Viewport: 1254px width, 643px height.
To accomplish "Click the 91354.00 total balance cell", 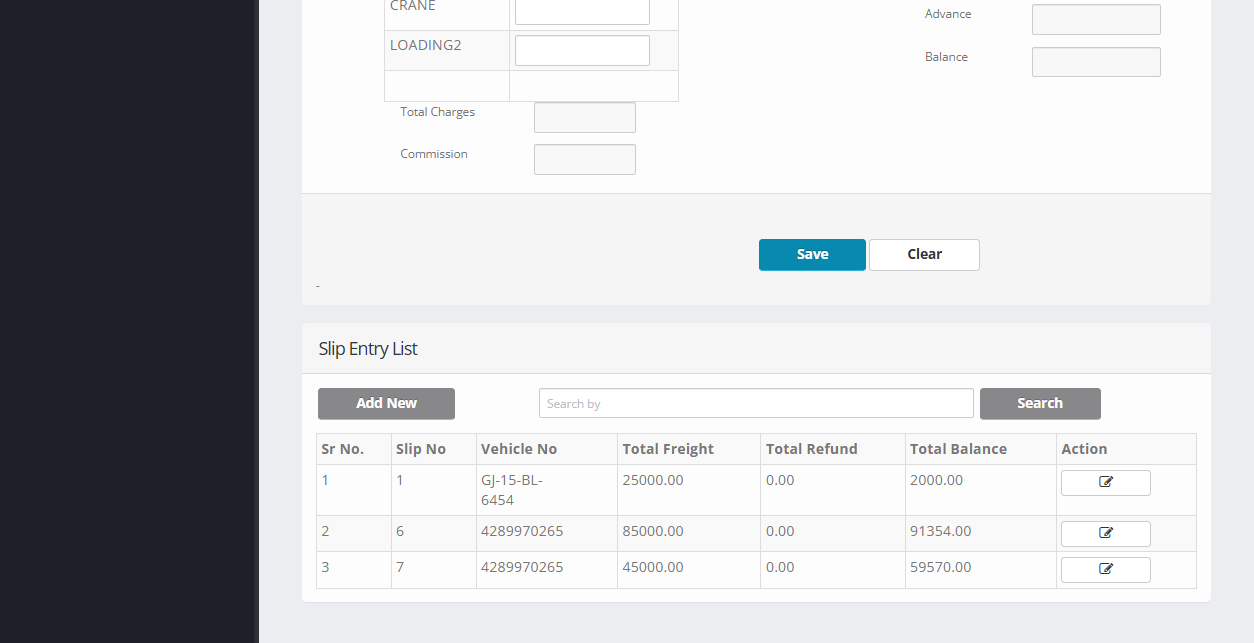I will (940, 532).
